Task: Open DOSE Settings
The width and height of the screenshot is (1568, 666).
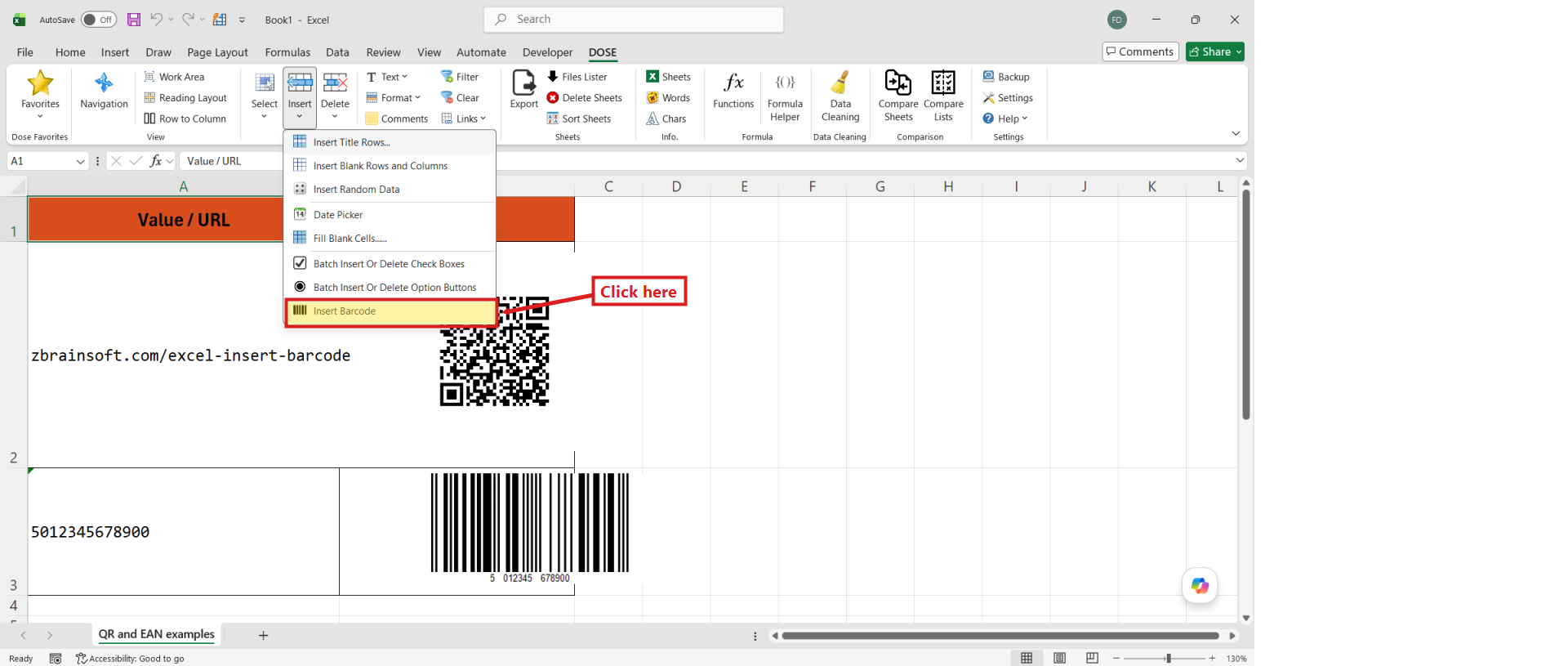Action: [x=1008, y=98]
